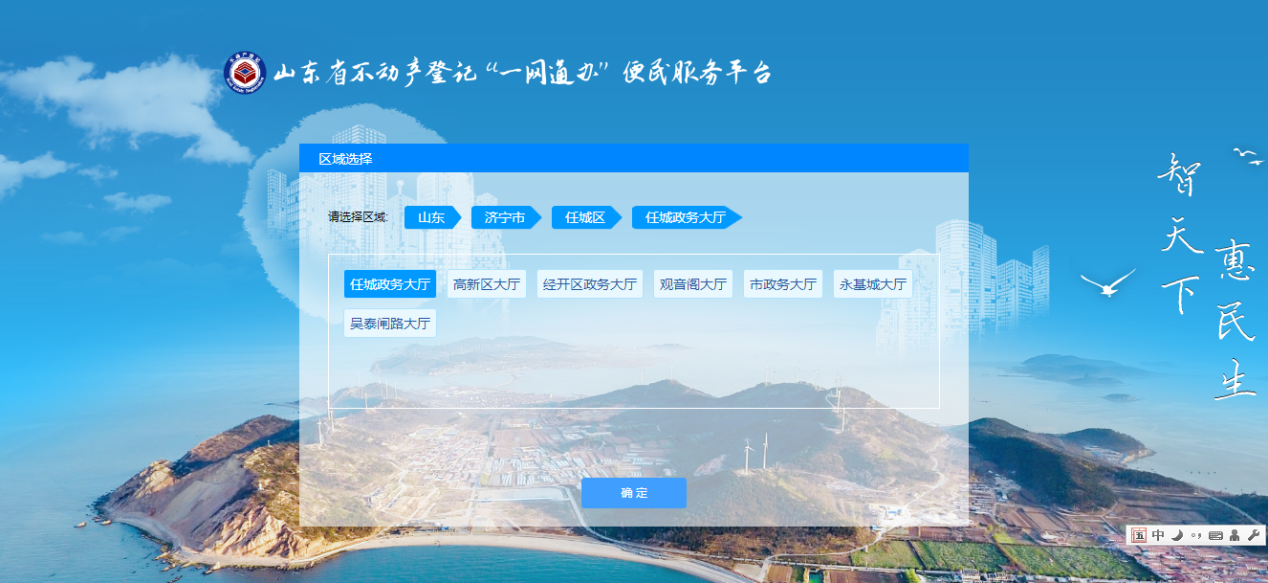Screen dimensions: 1268x583
Task: Select the 济宁市 city breadcrumb
Action: coord(504,217)
